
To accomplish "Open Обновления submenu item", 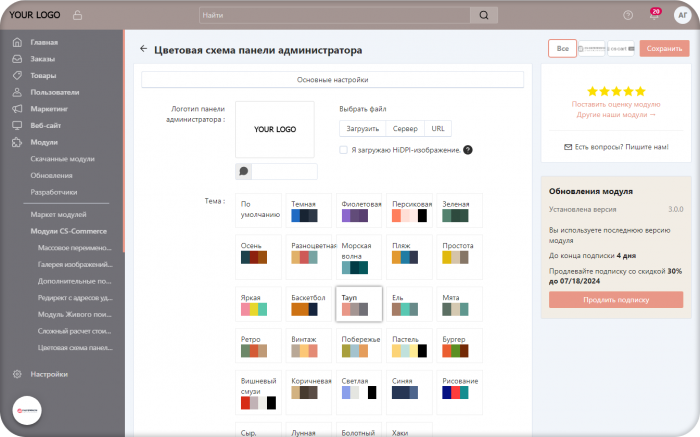I will coord(51,175).
